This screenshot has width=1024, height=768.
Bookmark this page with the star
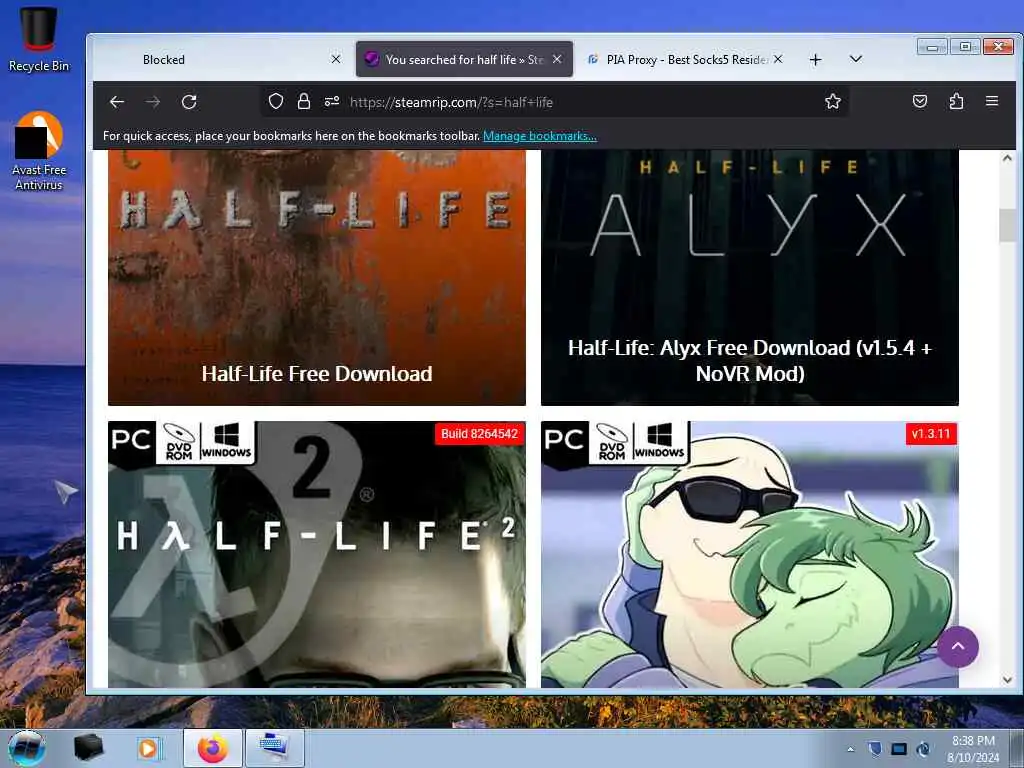[833, 101]
